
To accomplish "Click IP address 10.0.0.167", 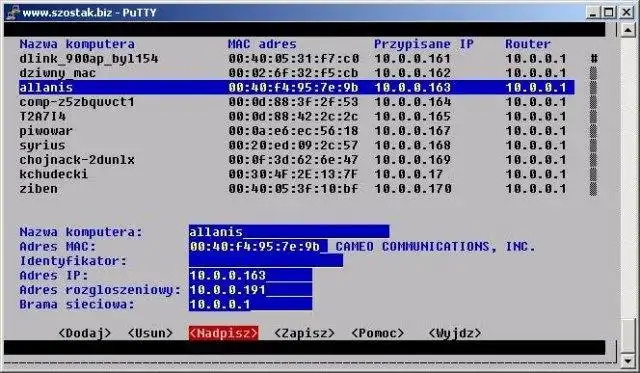I will pyautogui.click(x=413, y=131).
